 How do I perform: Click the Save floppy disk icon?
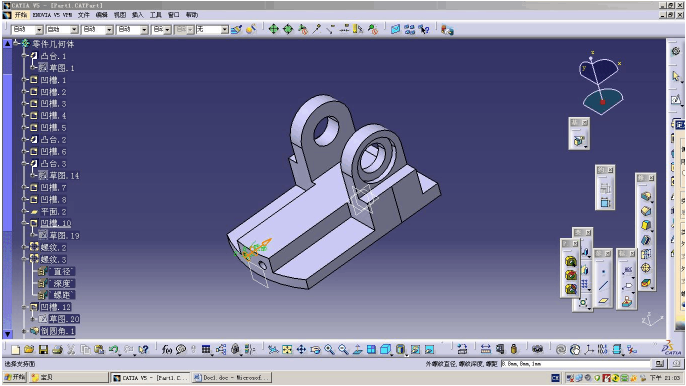43,349
